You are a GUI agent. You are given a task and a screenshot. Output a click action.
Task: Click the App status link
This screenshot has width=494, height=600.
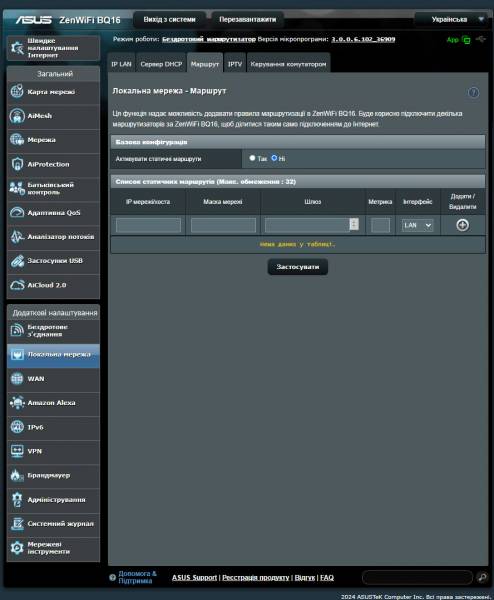pyautogui.click(x=453, y=40)
